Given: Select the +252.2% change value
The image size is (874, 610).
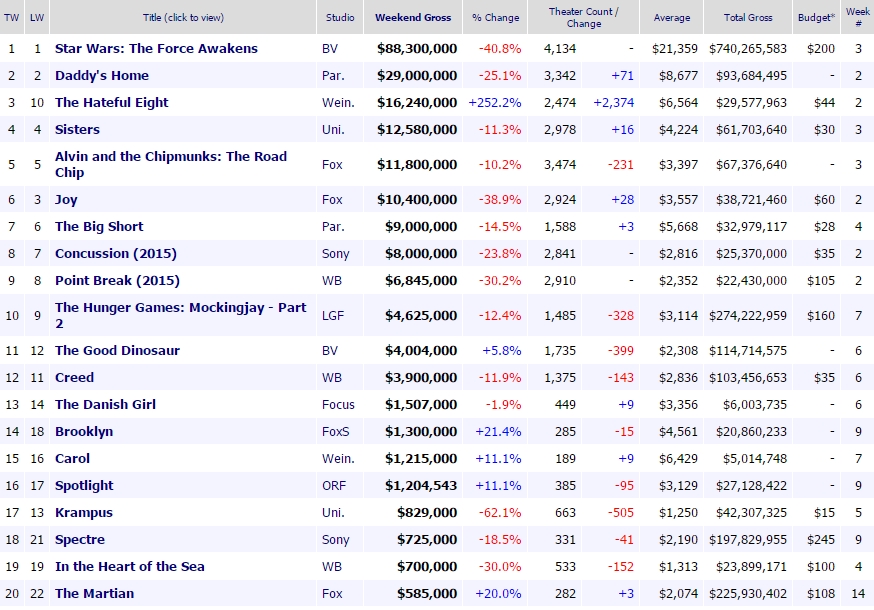Looking at the screenshot, I should click(x=495, y=103).
